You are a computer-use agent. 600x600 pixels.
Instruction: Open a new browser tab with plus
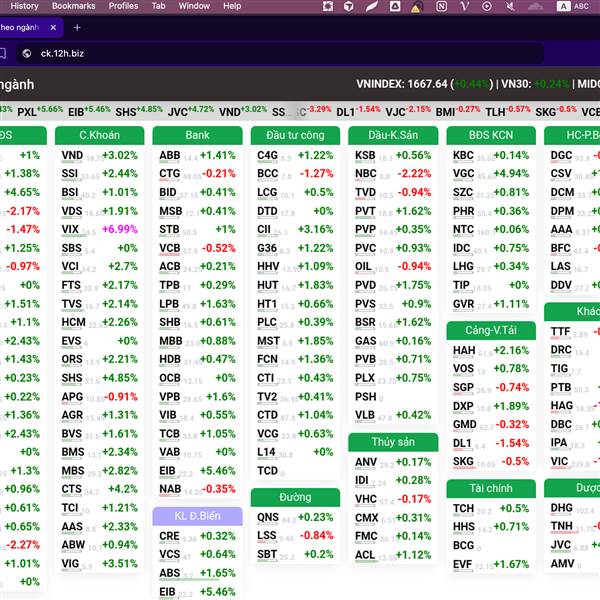[77, 28]
